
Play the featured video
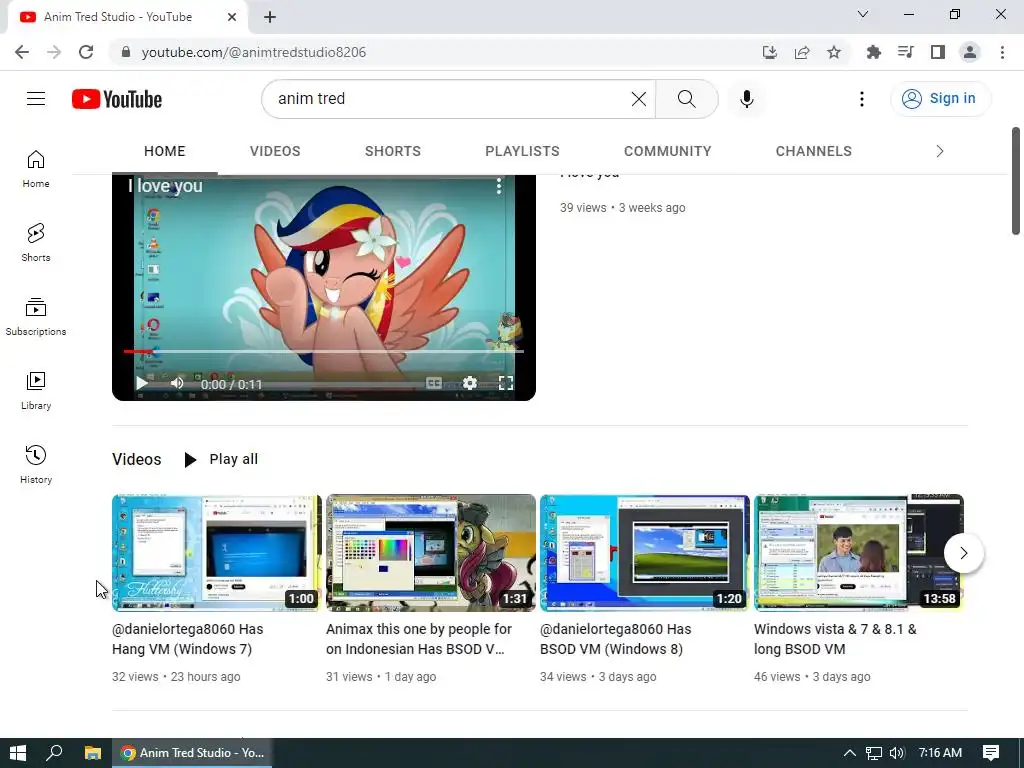tap(141, 383)
